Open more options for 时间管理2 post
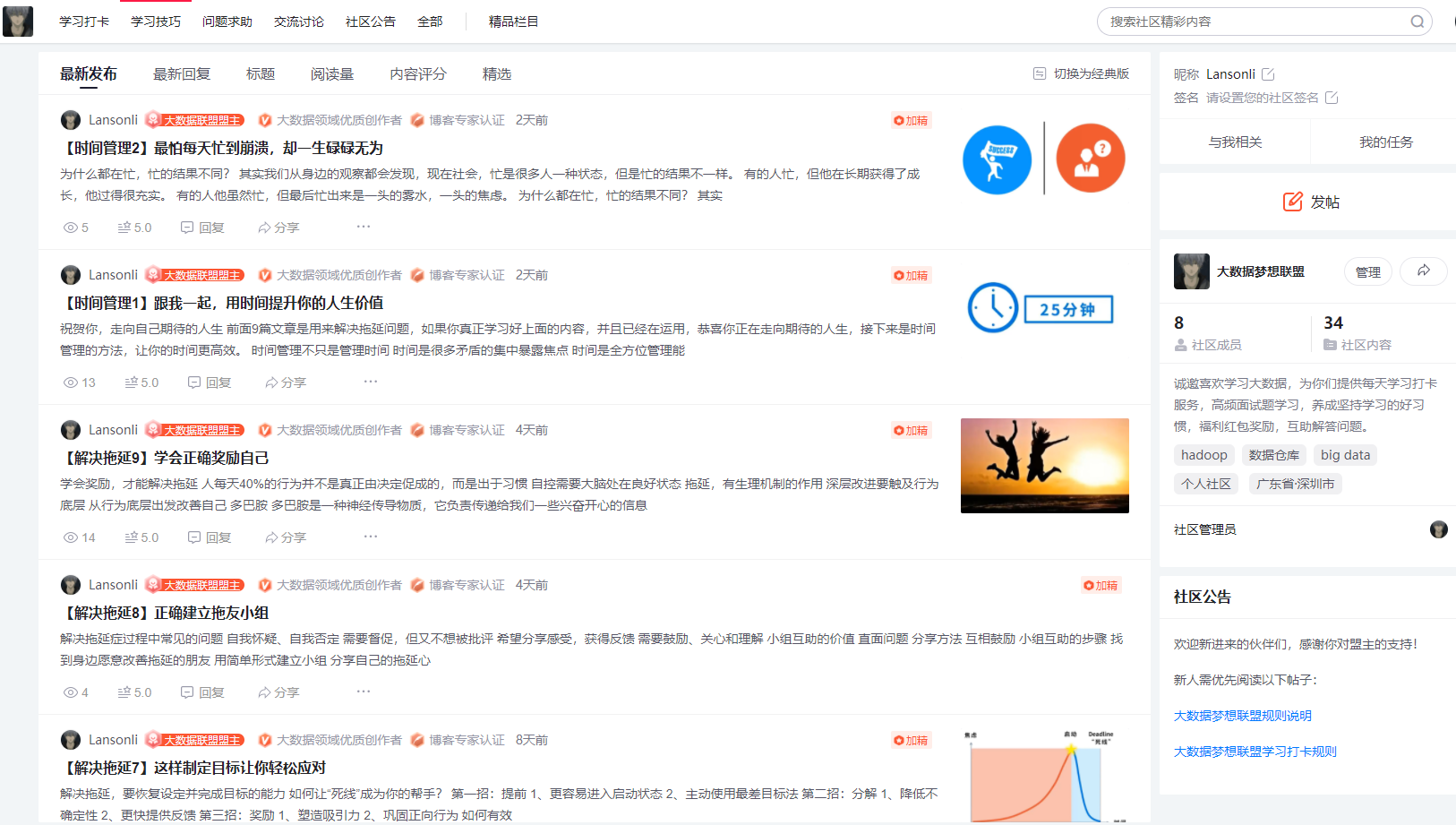 click(364, 227)
